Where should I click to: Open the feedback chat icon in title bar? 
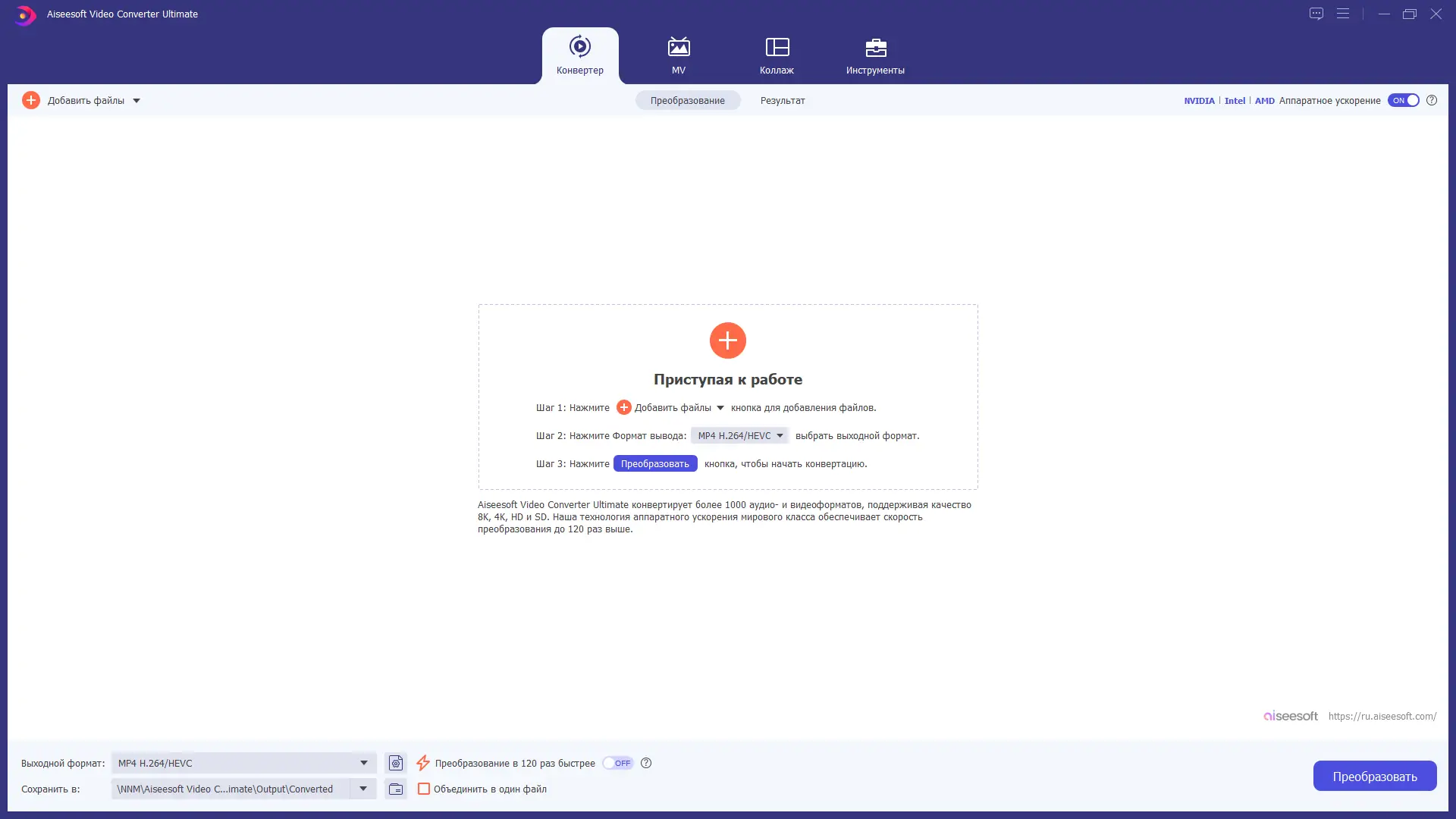[x=1316, y=14]
